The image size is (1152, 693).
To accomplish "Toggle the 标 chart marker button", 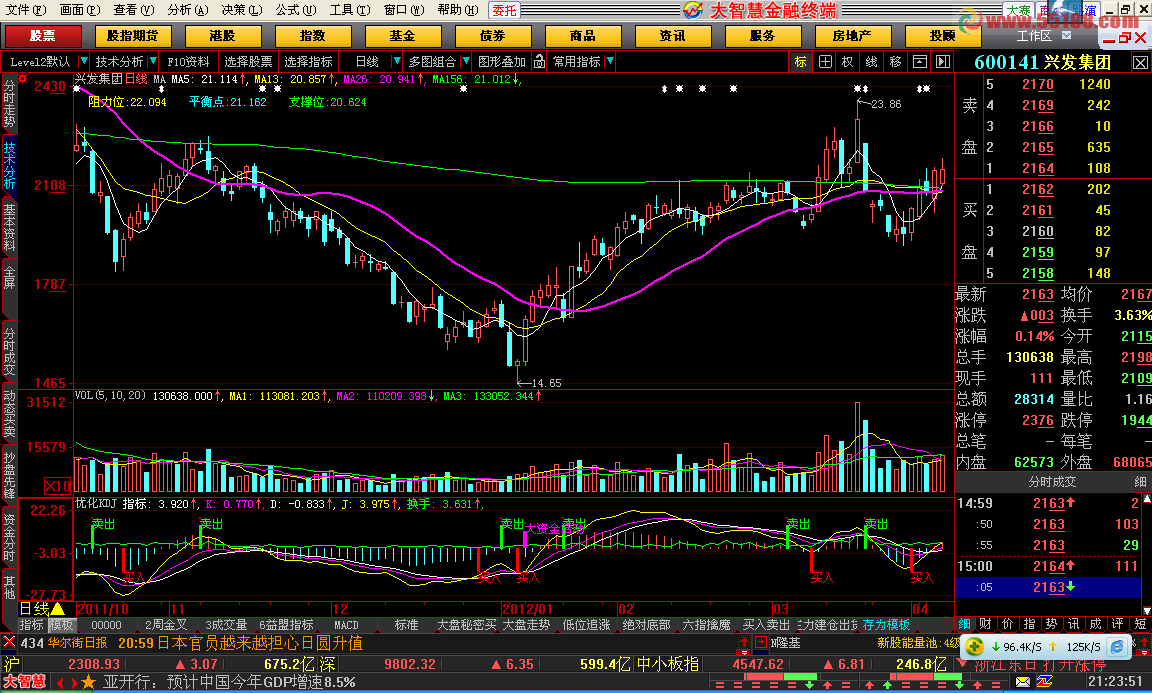I will pyautogui.click(x=800, y=62).
